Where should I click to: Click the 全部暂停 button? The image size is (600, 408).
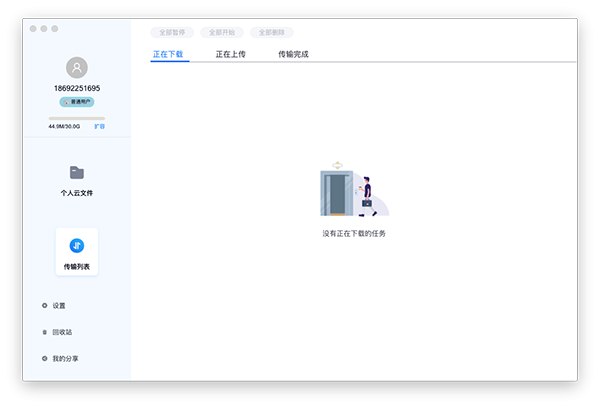(172, 33)
